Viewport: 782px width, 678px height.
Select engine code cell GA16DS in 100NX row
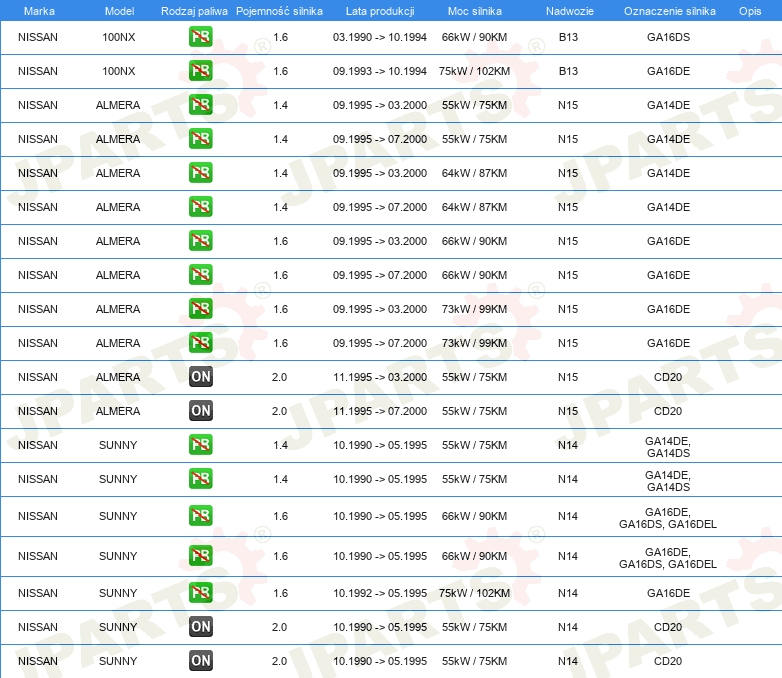tap(668, 37)
